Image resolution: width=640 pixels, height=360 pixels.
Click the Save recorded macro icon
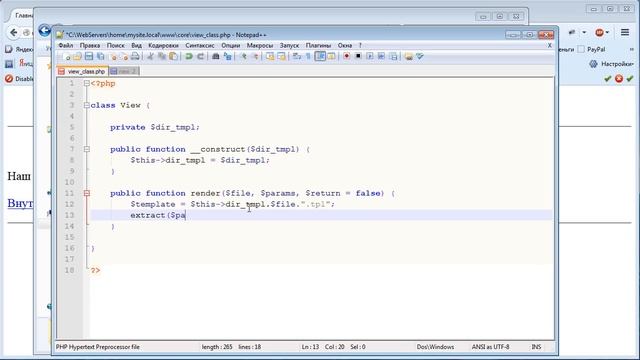pyautogui.click(x=393, y=56)
